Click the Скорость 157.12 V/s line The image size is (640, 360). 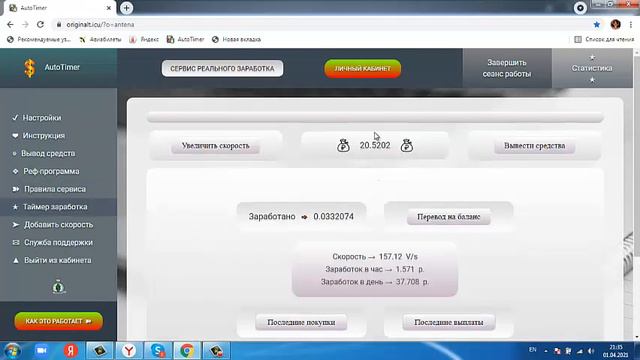[375, 257]
